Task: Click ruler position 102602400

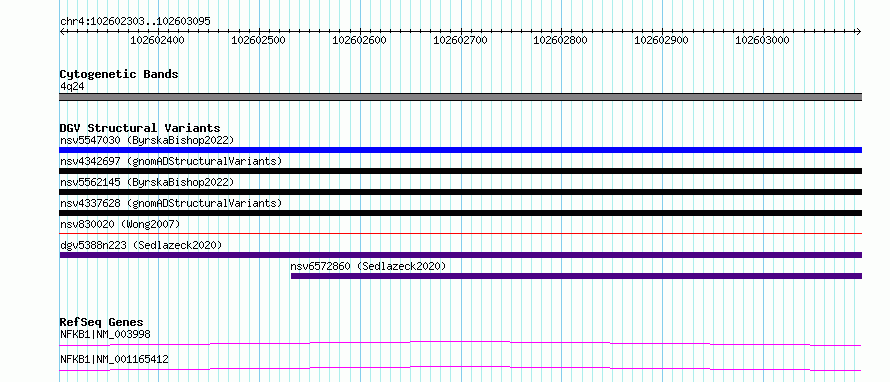Action: tap(157, 40)
